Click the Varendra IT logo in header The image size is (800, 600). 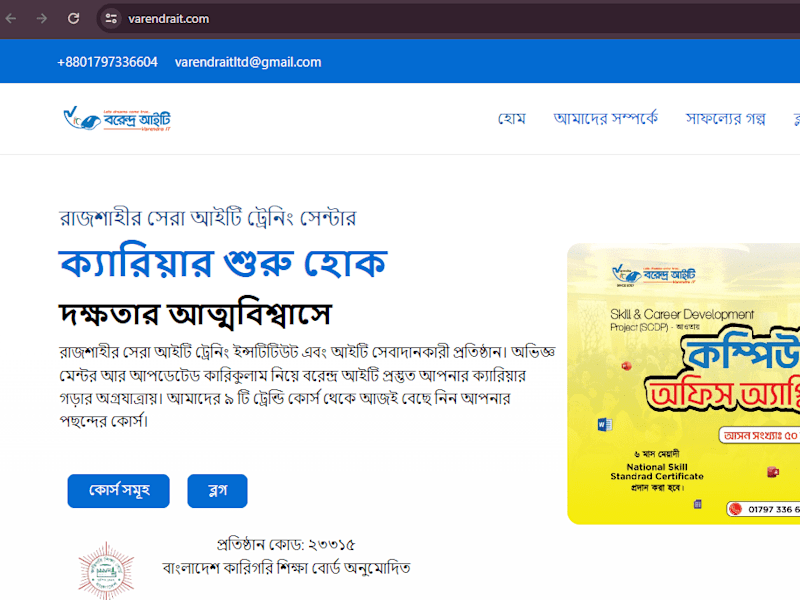coord(117,119)
